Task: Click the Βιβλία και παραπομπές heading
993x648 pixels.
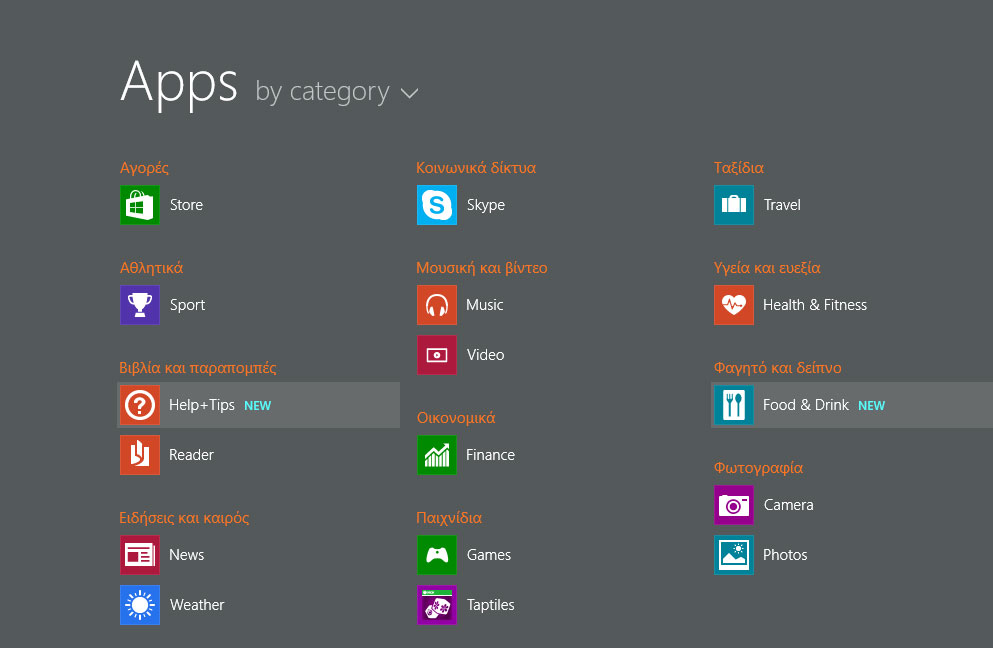Action: point(198,367)
